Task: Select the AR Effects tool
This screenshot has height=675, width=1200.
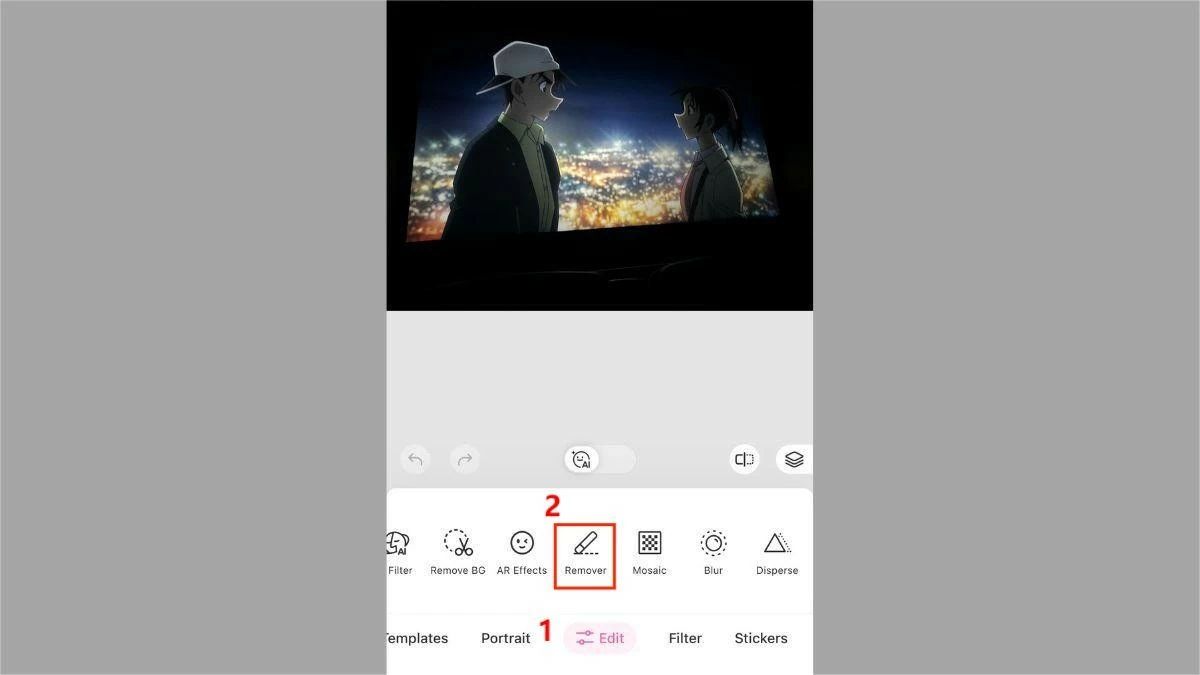Action: click(521, 550)
